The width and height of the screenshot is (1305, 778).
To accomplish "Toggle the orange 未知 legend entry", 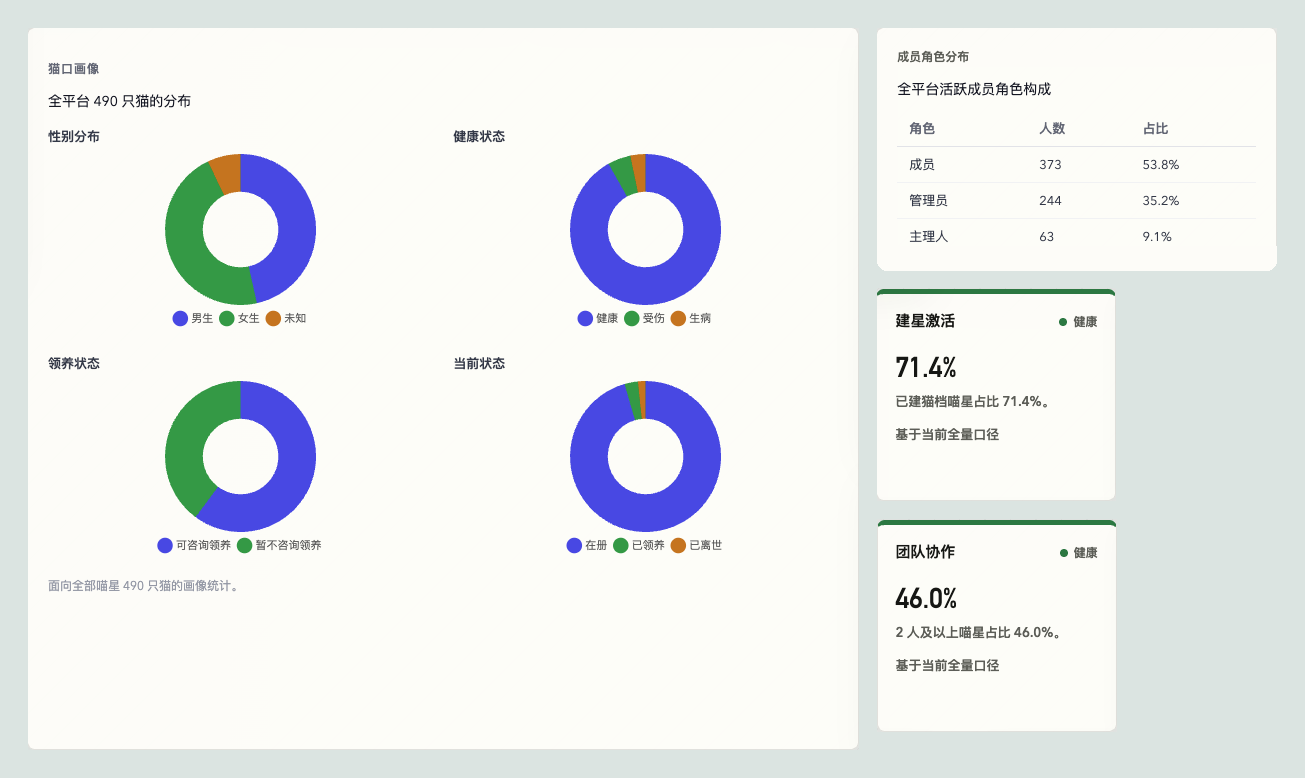I will 286,318.
